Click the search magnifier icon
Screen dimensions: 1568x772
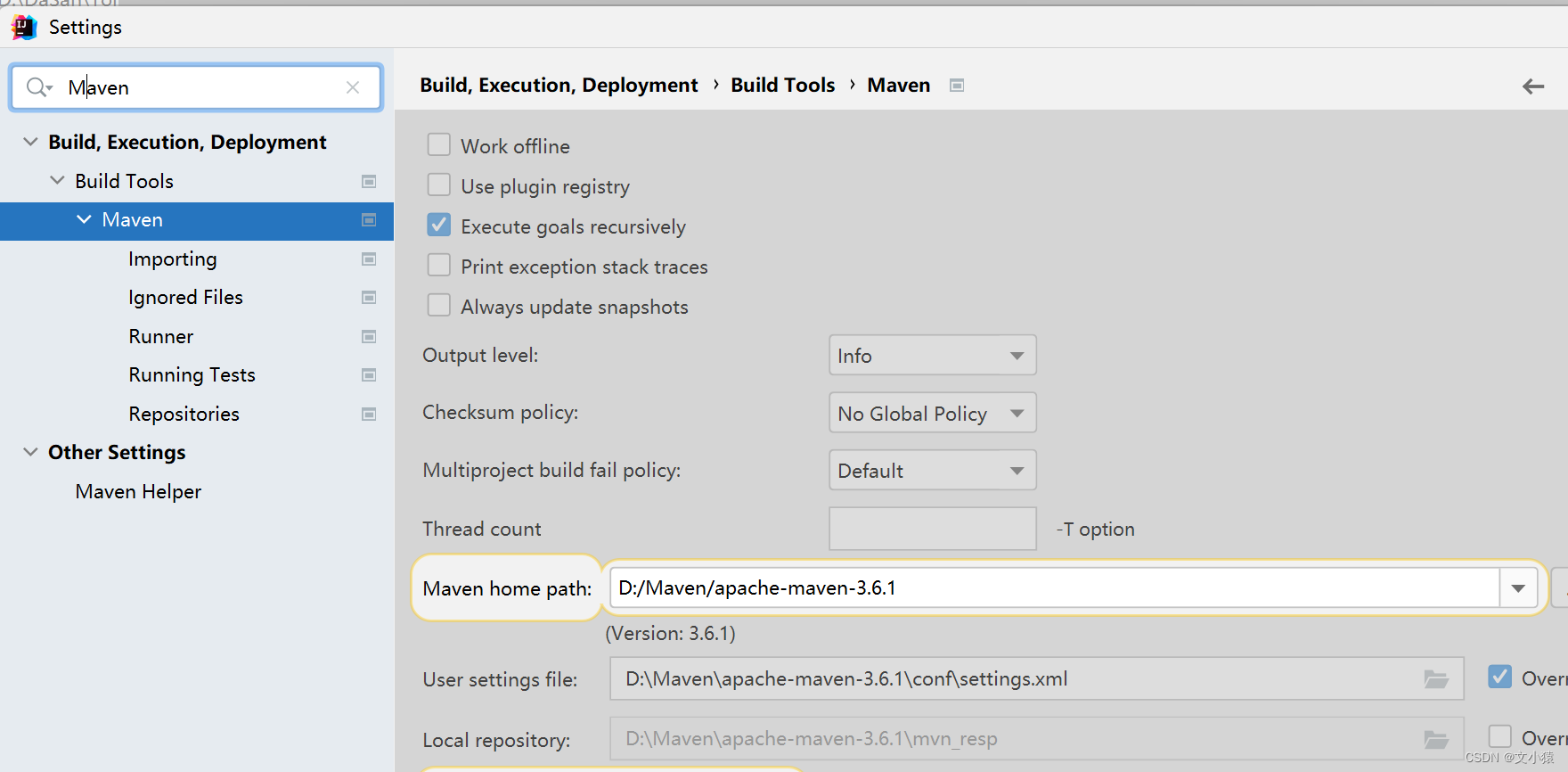38,87
